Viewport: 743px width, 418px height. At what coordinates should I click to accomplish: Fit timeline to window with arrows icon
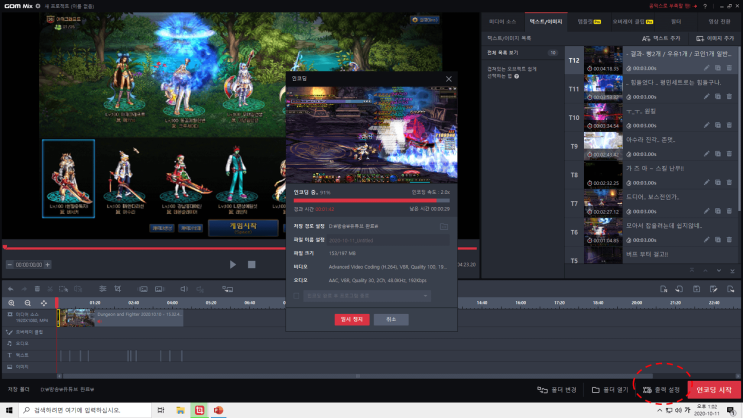pos(44,303)
